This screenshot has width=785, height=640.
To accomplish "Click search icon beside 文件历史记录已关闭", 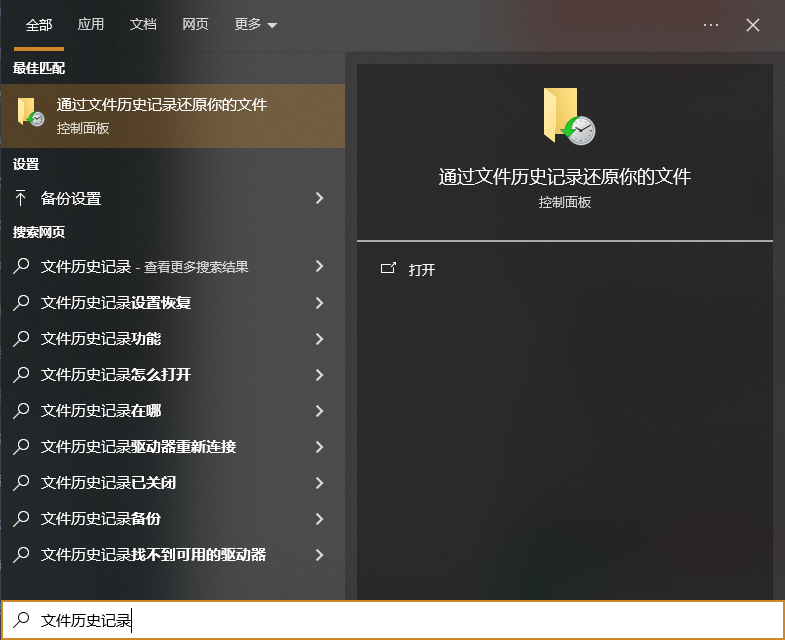I will click(21, 482).
